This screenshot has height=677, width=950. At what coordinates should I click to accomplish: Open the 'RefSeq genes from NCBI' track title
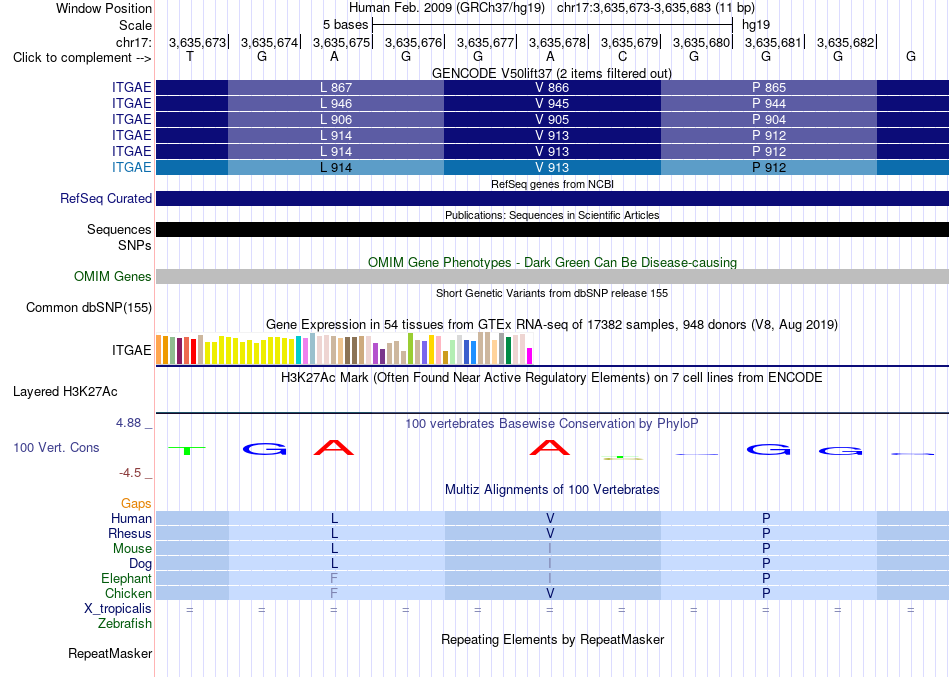[x=552, y=184]
